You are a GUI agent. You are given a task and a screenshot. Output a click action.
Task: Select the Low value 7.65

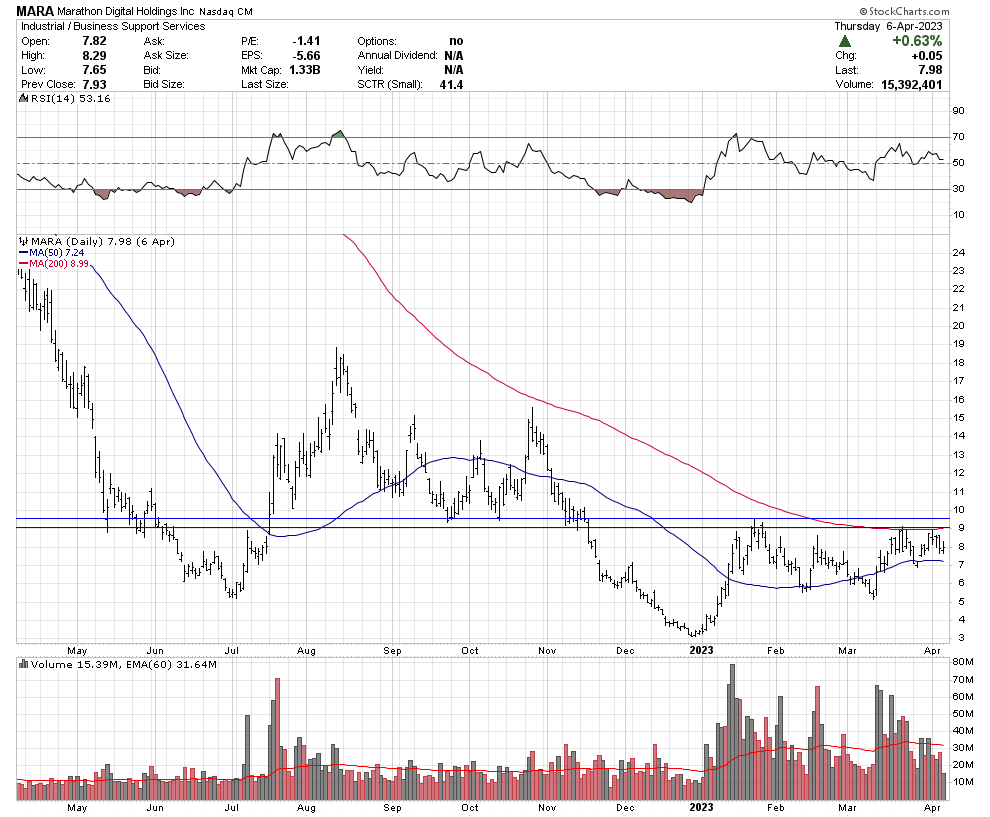point(95,70)
